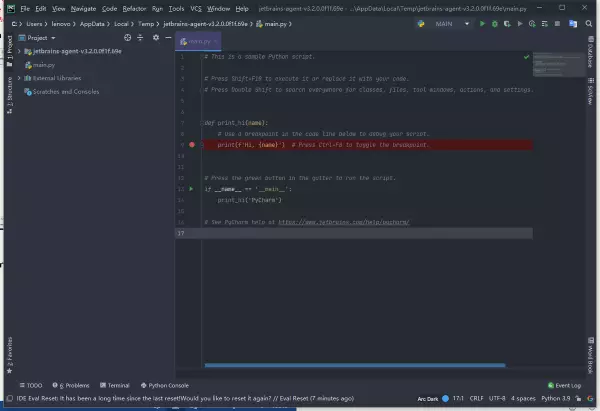Click the Google icon in status bar
Image resolution: width=600 pixels, height=411 pixels.
click(x=591, y=398)
